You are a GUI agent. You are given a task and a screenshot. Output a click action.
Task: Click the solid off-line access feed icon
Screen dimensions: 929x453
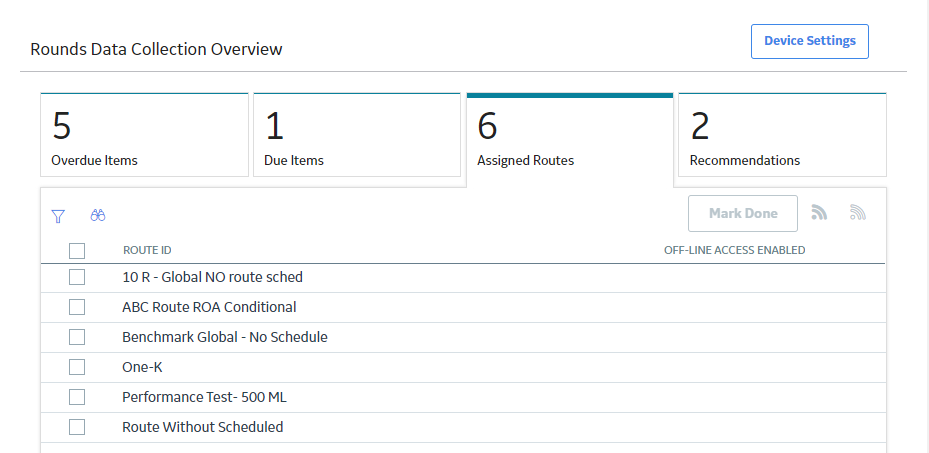819,212
